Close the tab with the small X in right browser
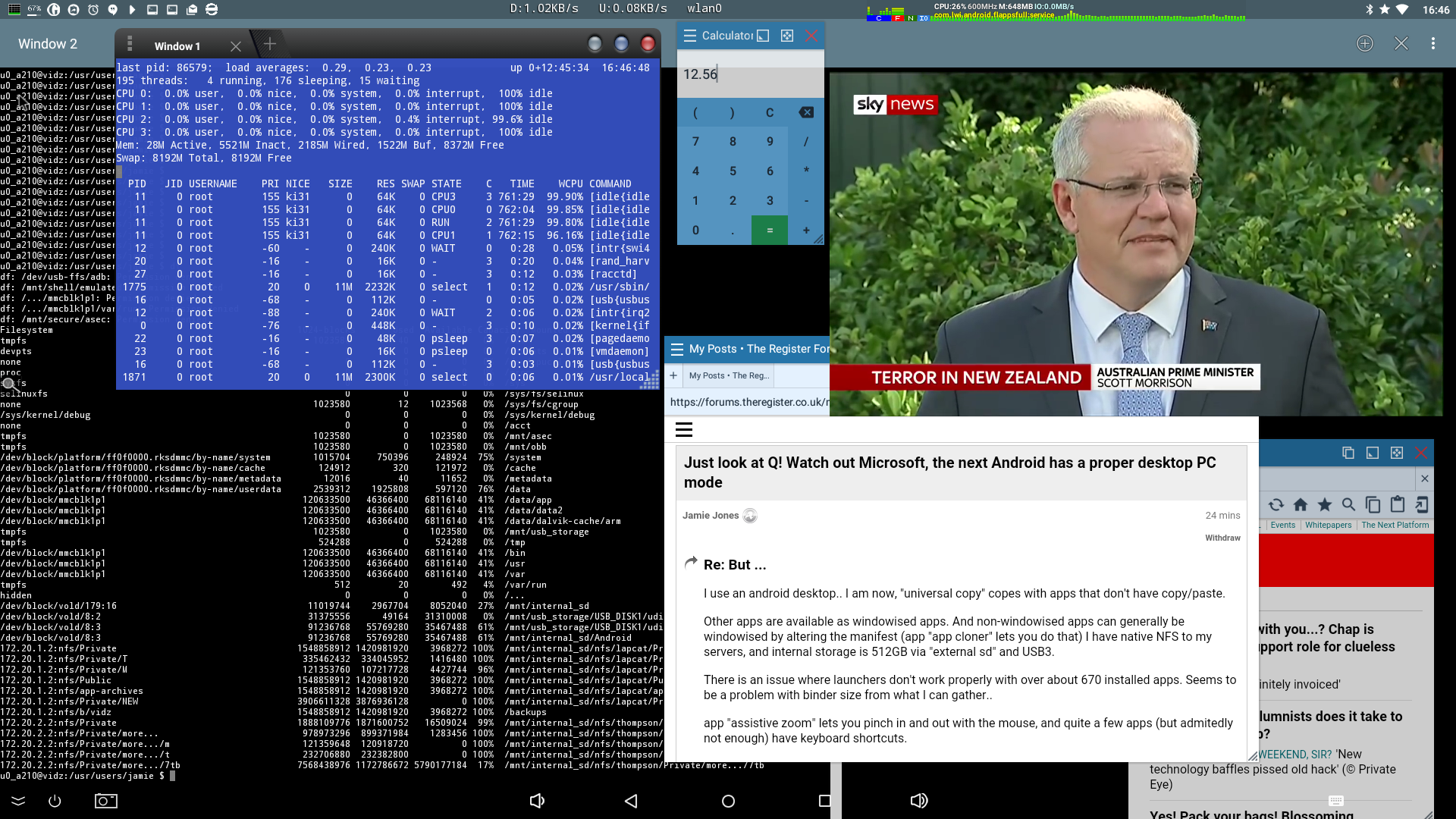The width and height of the screenshot is (1456, 819). (1425, 479)
